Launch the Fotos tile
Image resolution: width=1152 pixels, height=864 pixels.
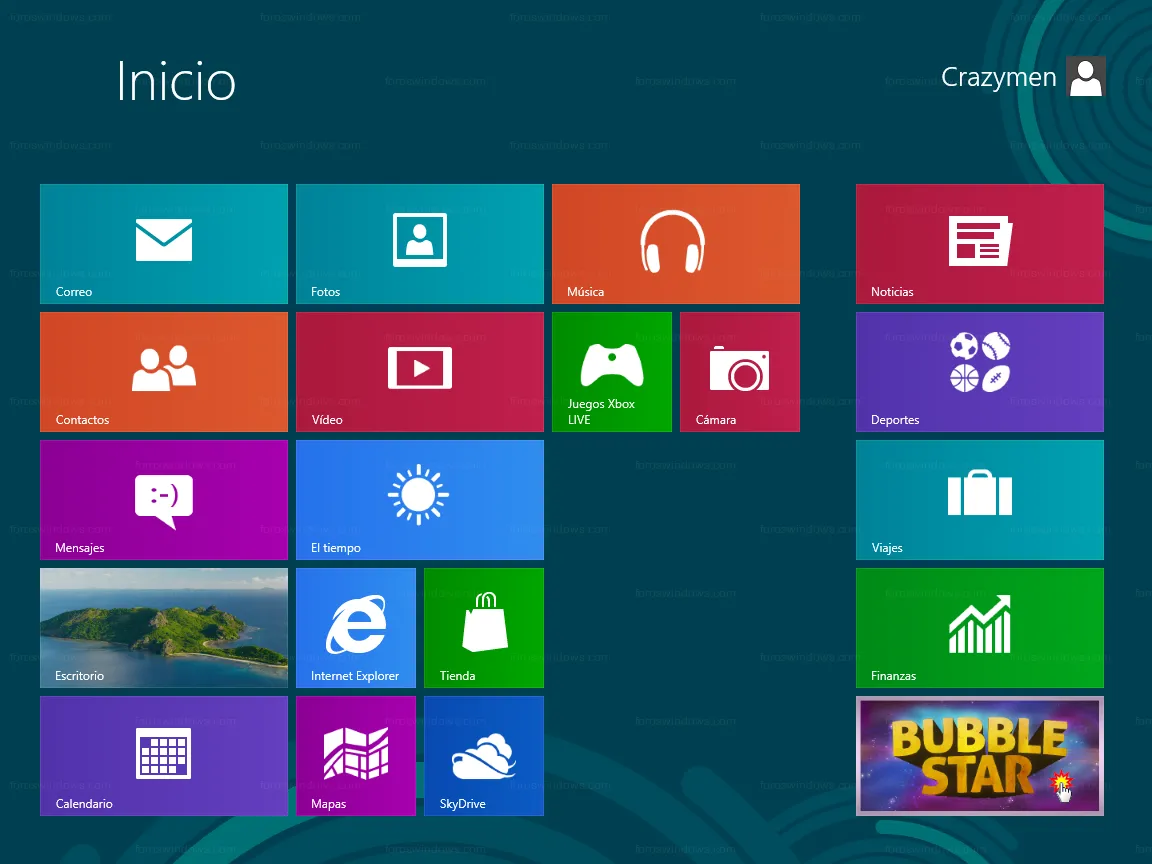coord(420,244)
